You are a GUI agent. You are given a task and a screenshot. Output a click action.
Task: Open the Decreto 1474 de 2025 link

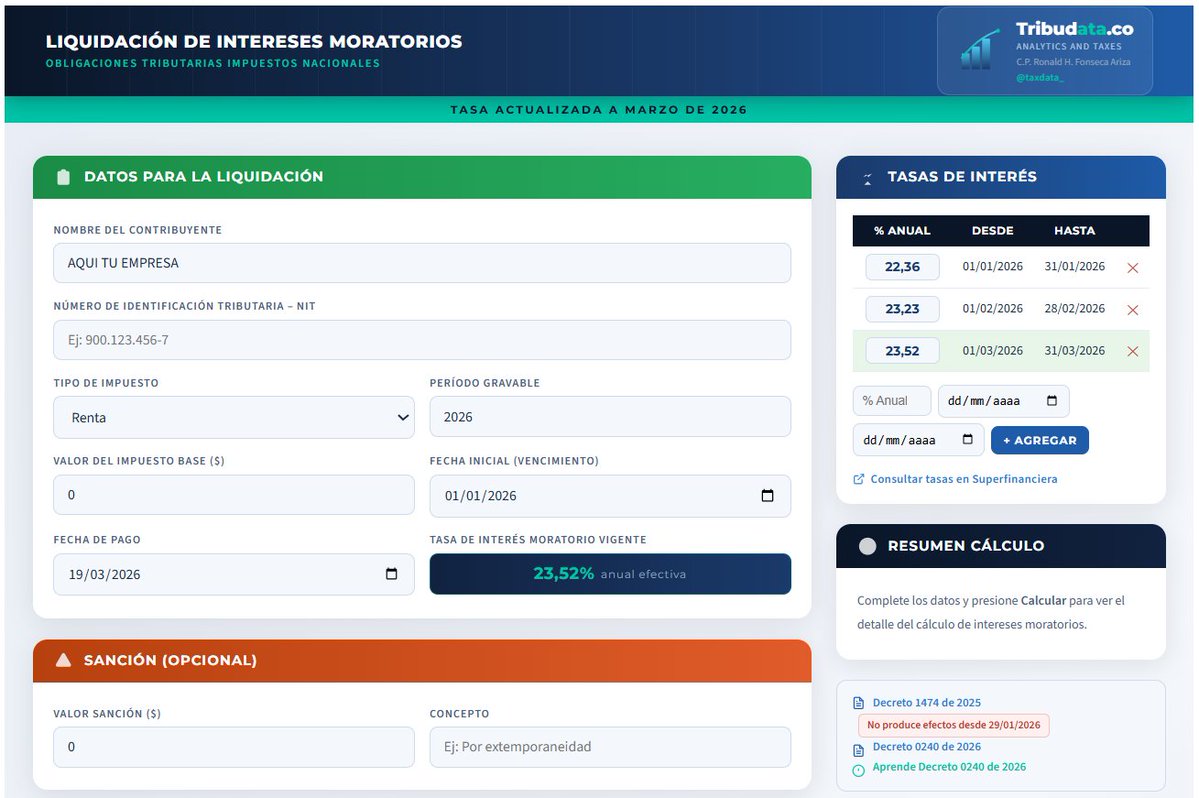click(926, 702)
